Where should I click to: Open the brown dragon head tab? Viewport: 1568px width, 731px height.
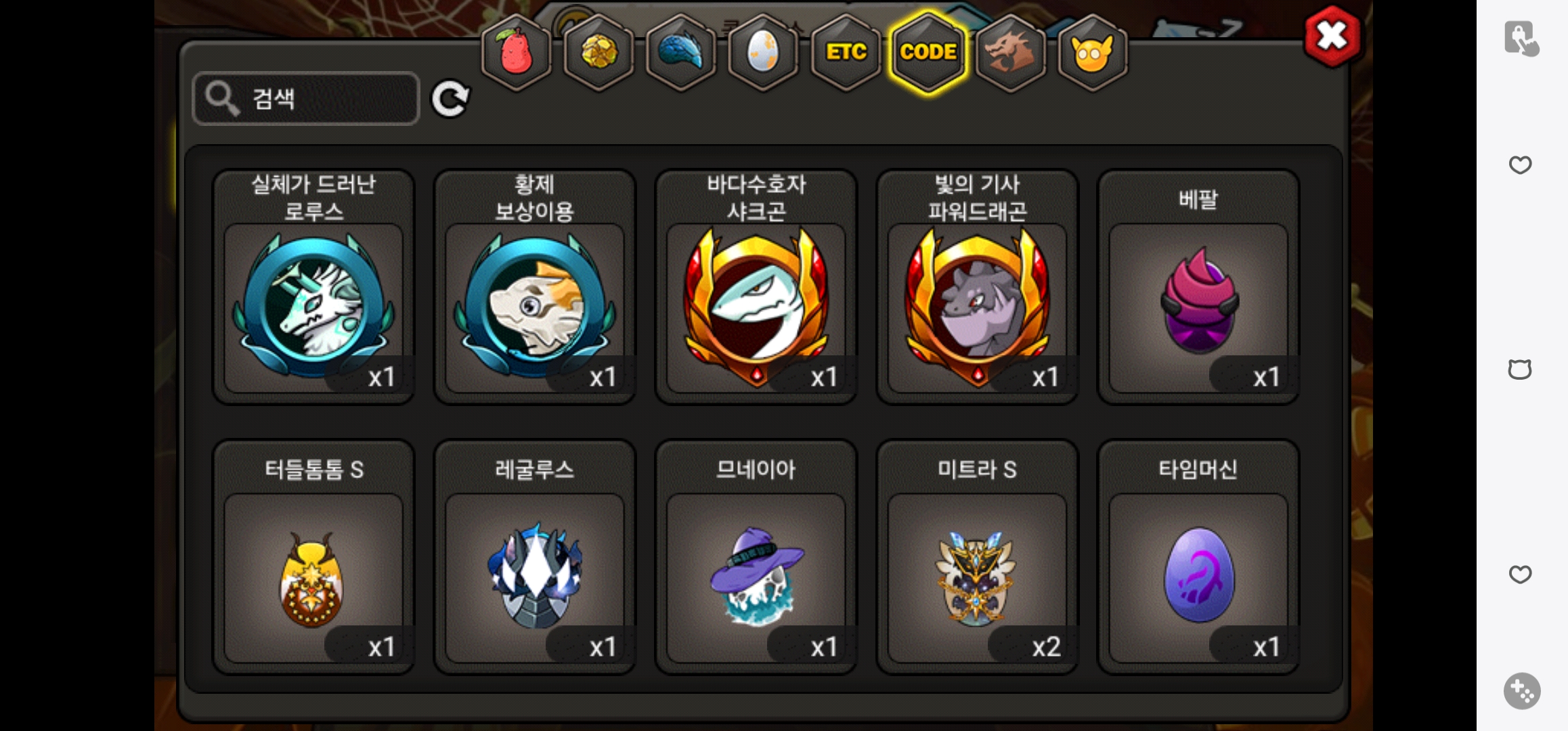pos(1010,52)
